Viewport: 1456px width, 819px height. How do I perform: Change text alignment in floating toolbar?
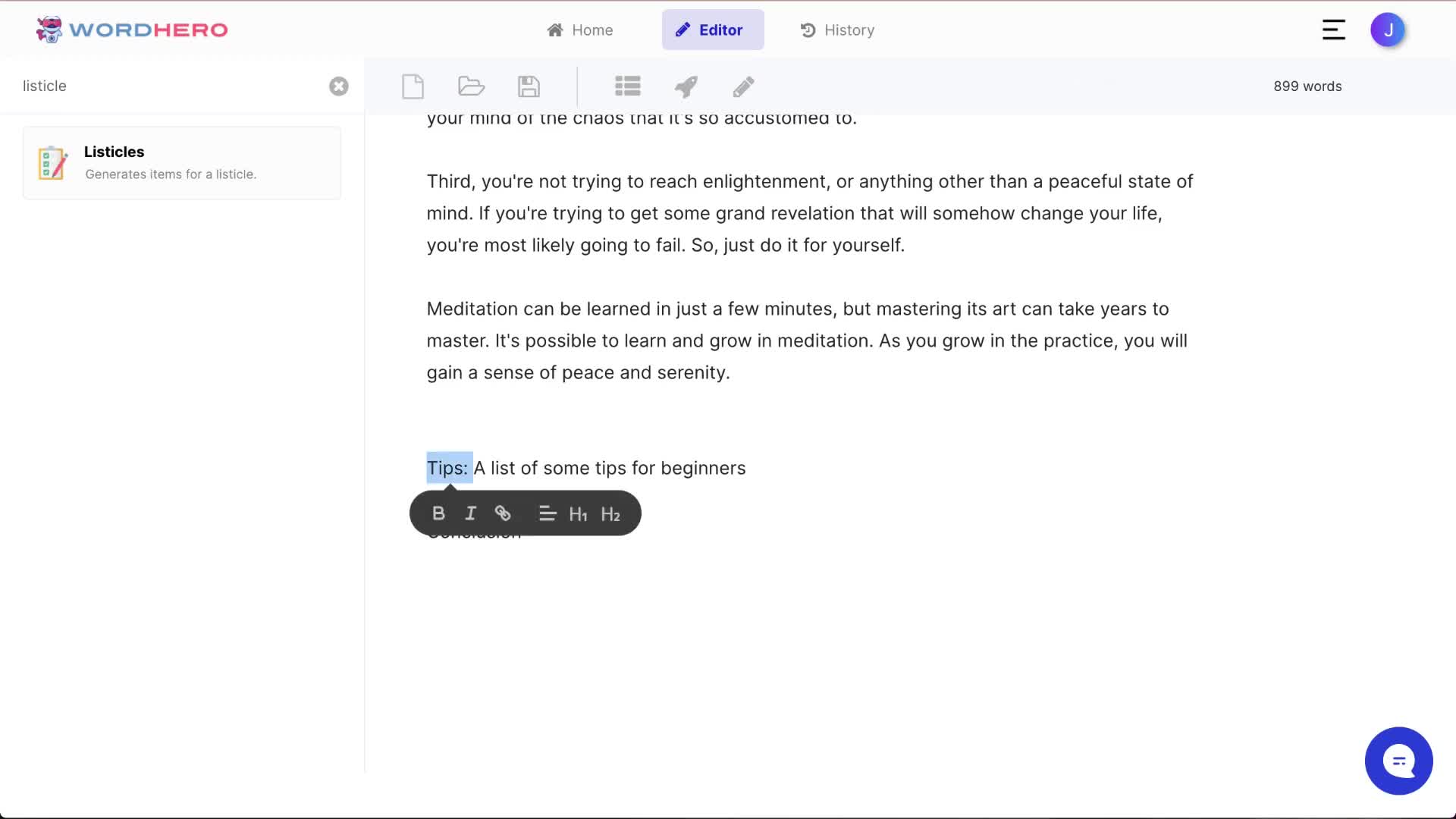point(547,513)
